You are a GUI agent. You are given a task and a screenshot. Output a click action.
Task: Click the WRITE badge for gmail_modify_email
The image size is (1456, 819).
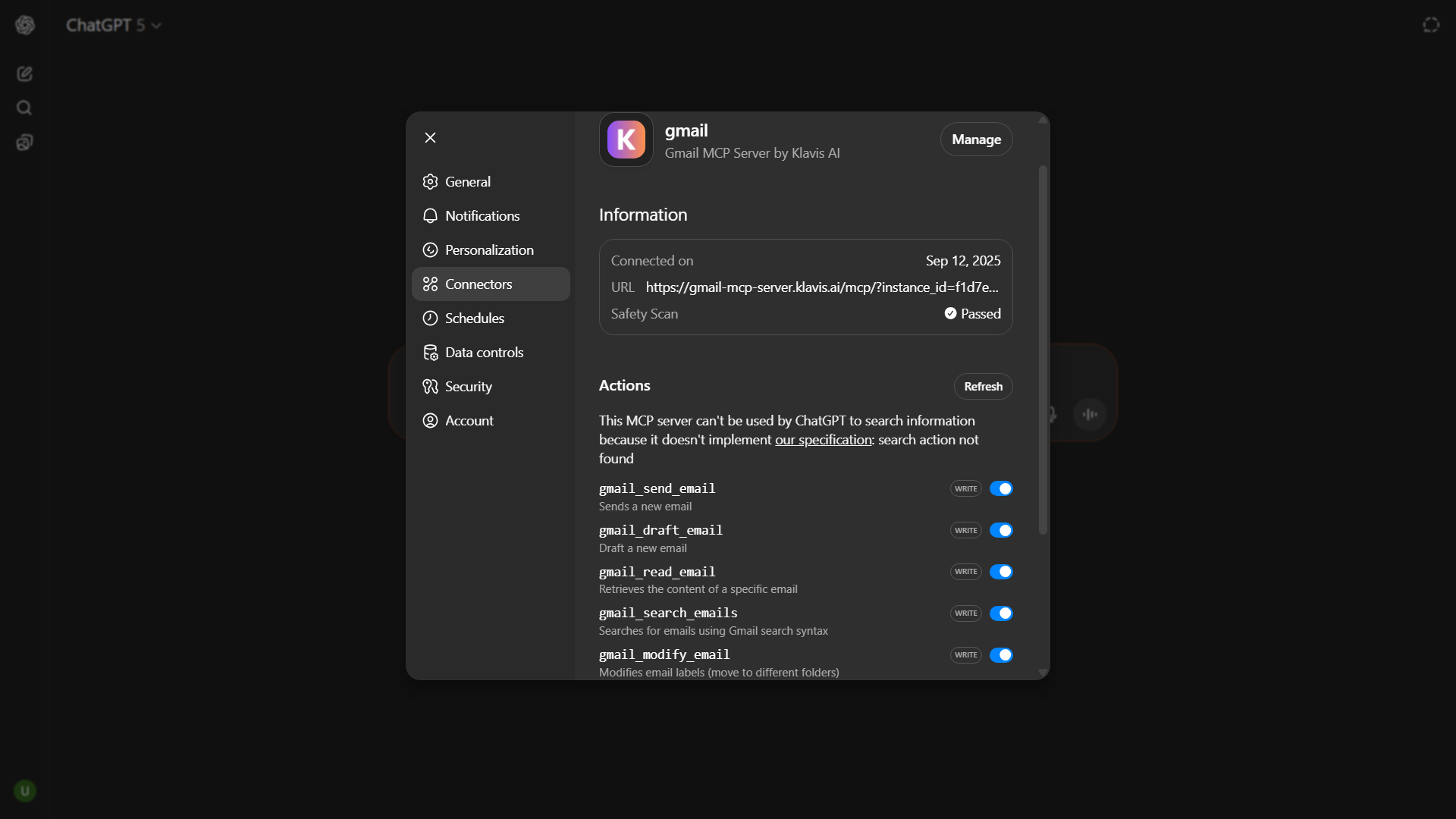pos(965,655)
